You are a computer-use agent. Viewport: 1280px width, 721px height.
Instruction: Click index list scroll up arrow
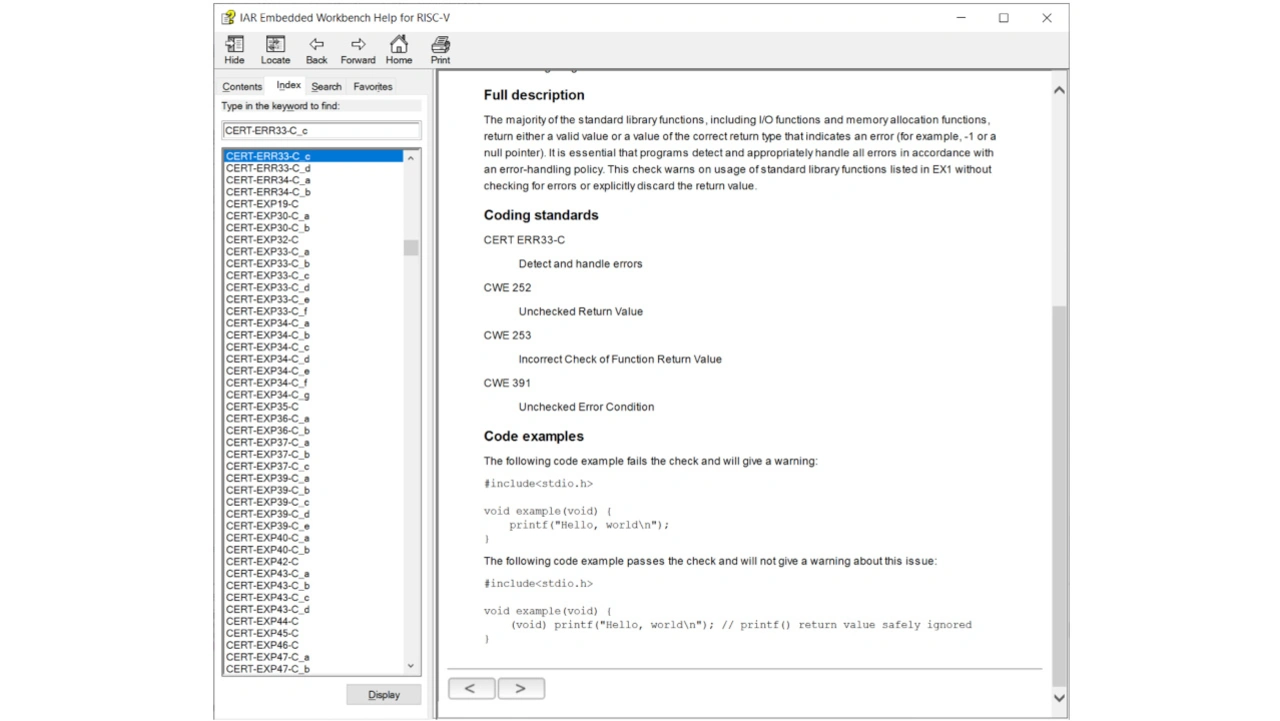(x=411, y=158)
